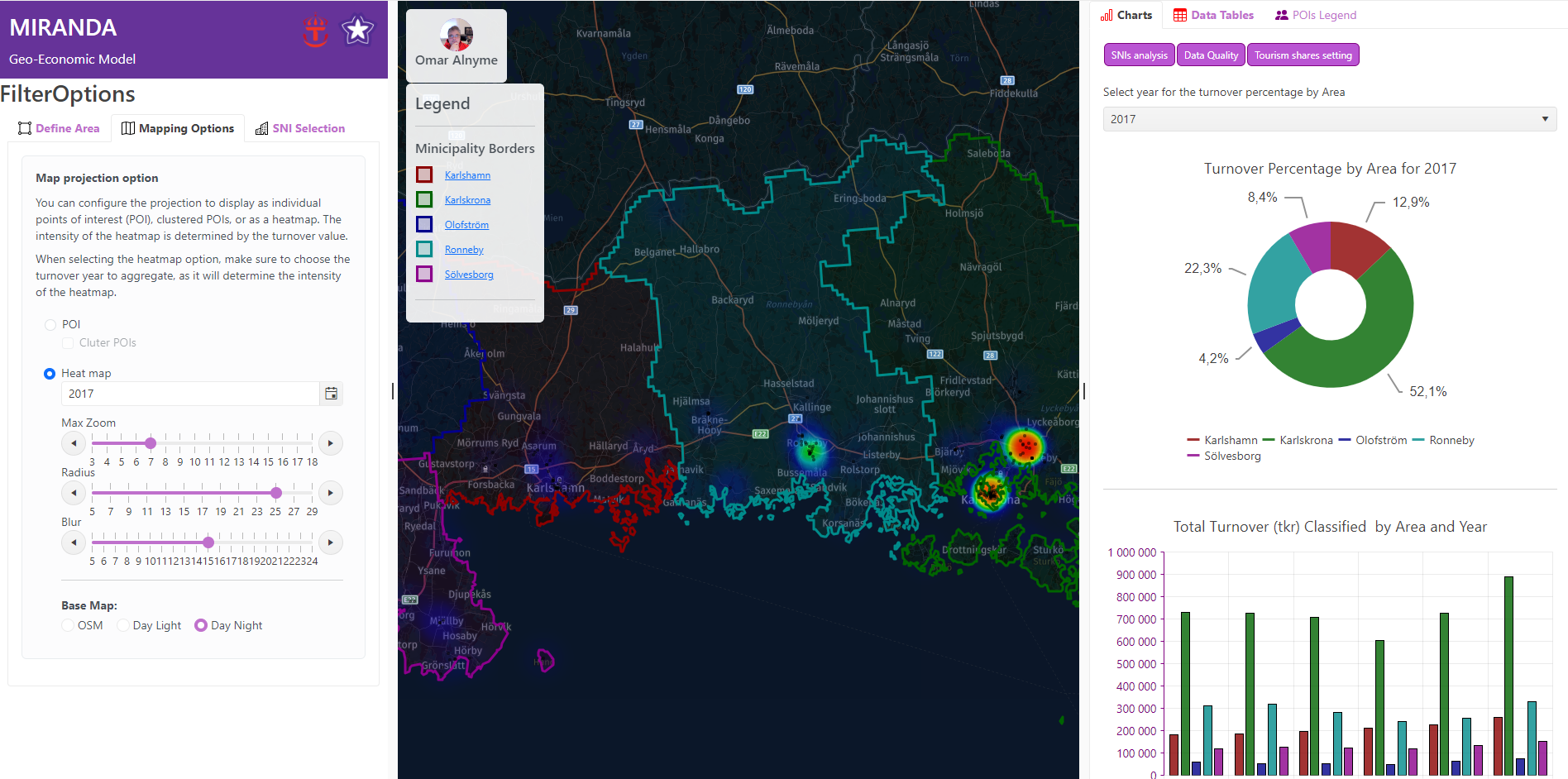Screen dimensions: 1568x779
Task: Open turnover year dropdown showing 2017
Action: tap(1329, 119)
